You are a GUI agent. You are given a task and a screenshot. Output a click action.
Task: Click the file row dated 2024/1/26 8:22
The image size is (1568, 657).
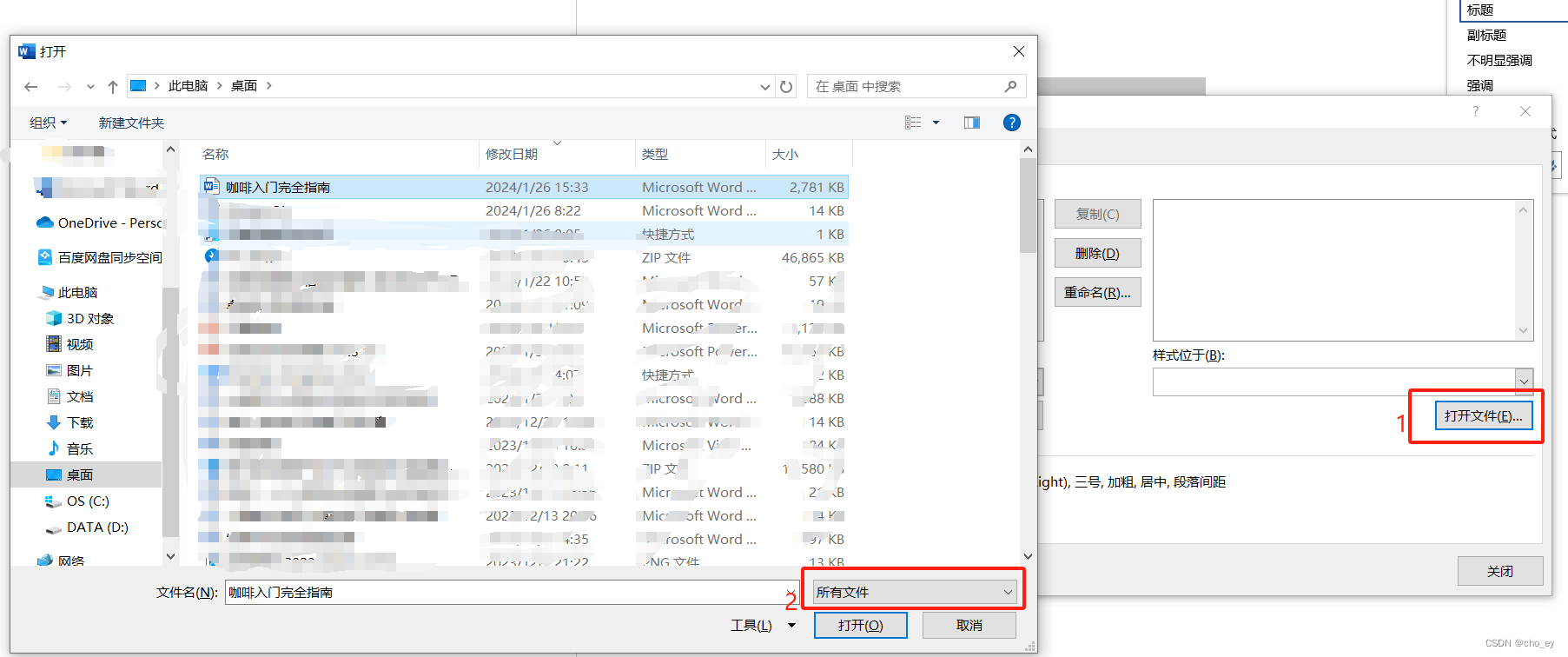pos(524,210)
